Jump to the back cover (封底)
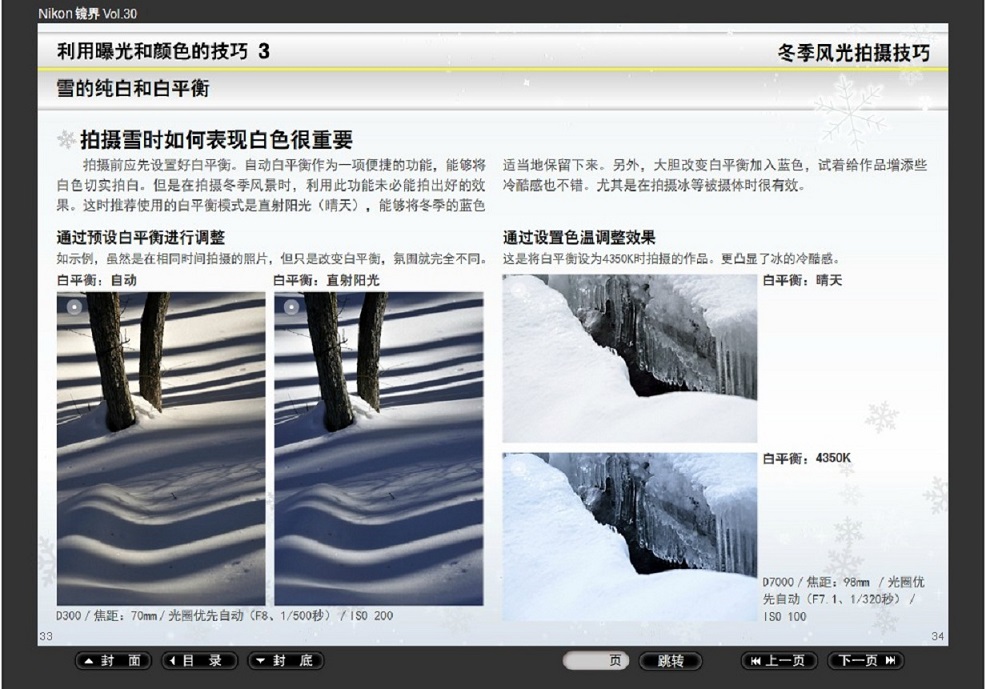 (x=285, y=661)
